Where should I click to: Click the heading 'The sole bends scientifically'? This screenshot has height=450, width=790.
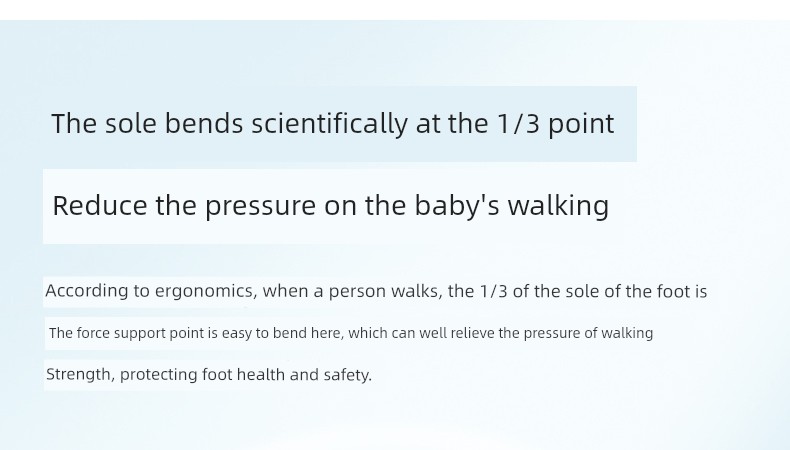(333, 124)
